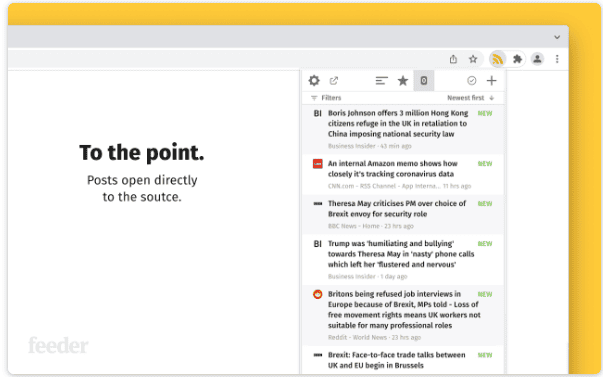The height and width of the screenshot is (377, 603).
Task: Click 'Business Insider · 43 min ago' text
Action: [370, 146]
